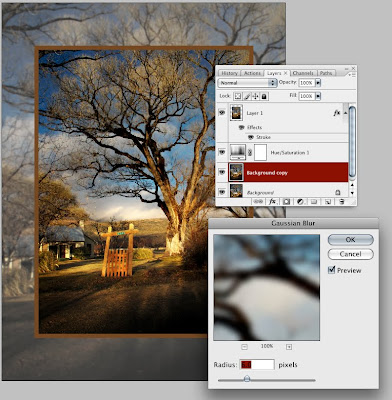Switch to the History tab

229,73
